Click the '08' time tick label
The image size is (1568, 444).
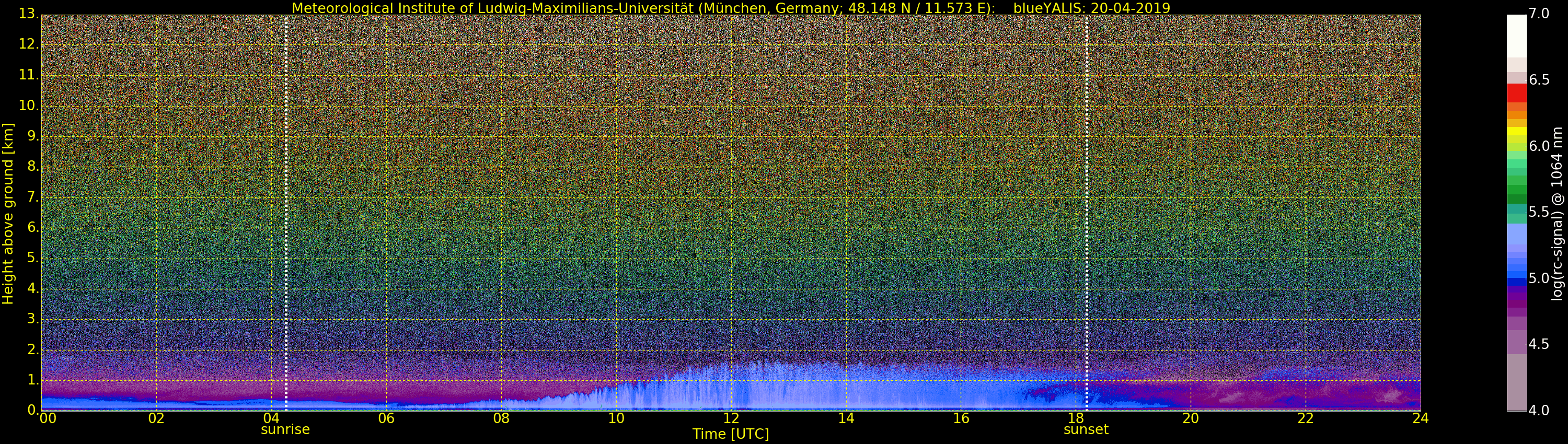point(501,418)
